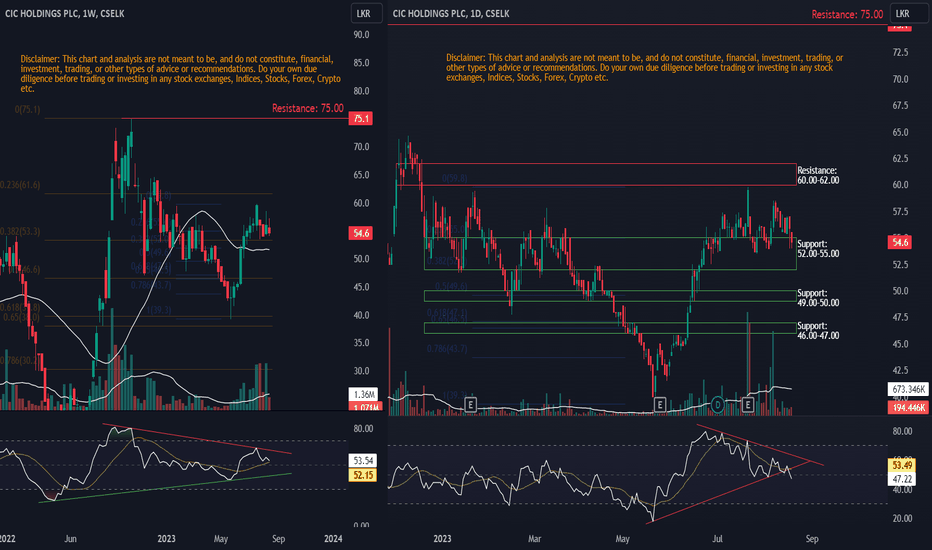Click the 53.54 RSI value on weekly pane
This screenshot has height=550, width=932.
[363, 460]
